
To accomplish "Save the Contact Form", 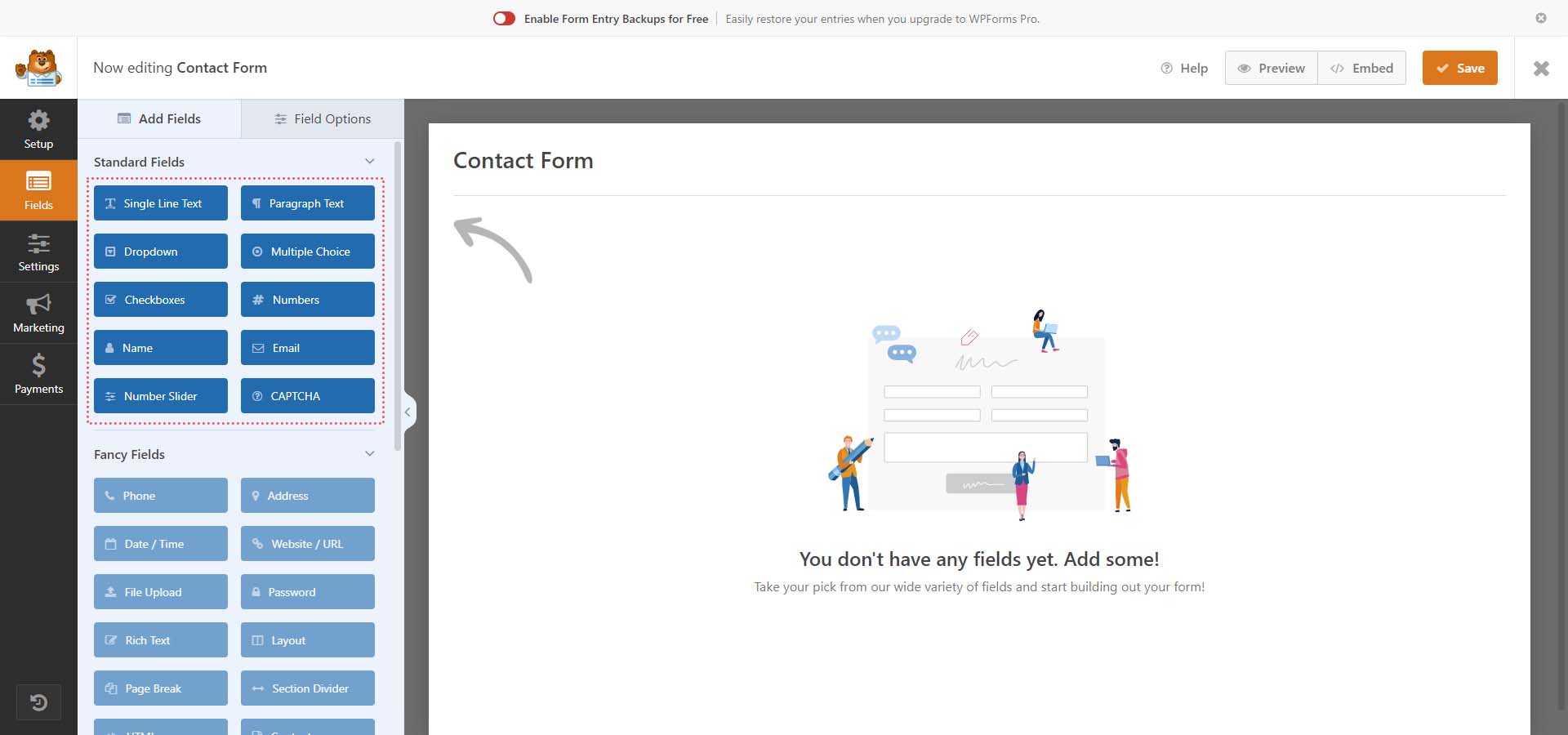I will [x=1459, y=68].
